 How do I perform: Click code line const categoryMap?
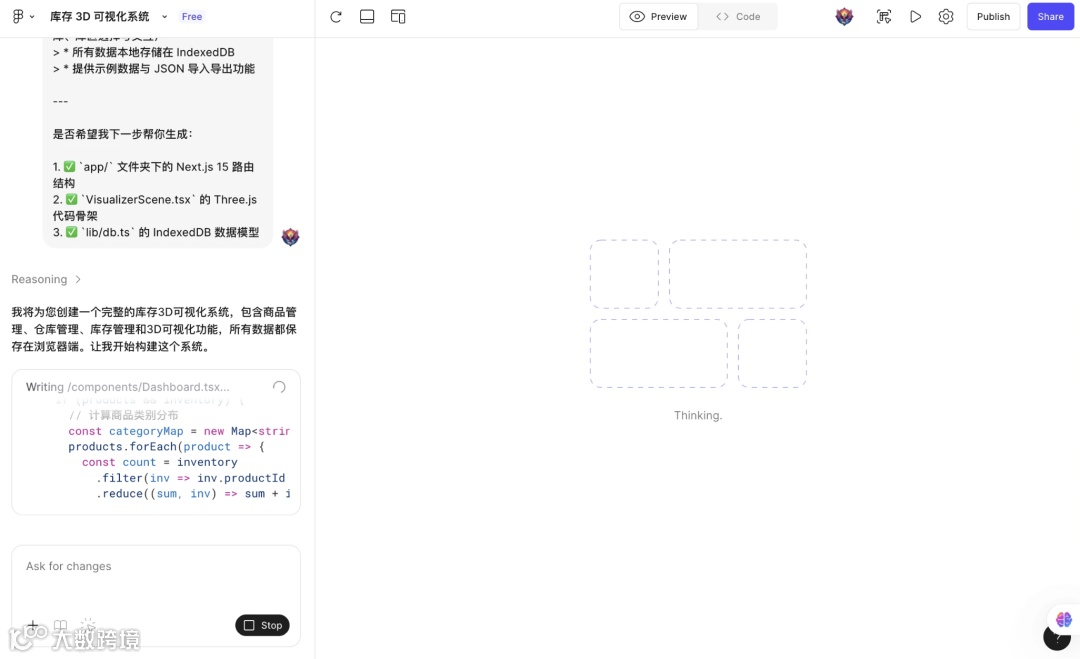click(x=179, y=431)
